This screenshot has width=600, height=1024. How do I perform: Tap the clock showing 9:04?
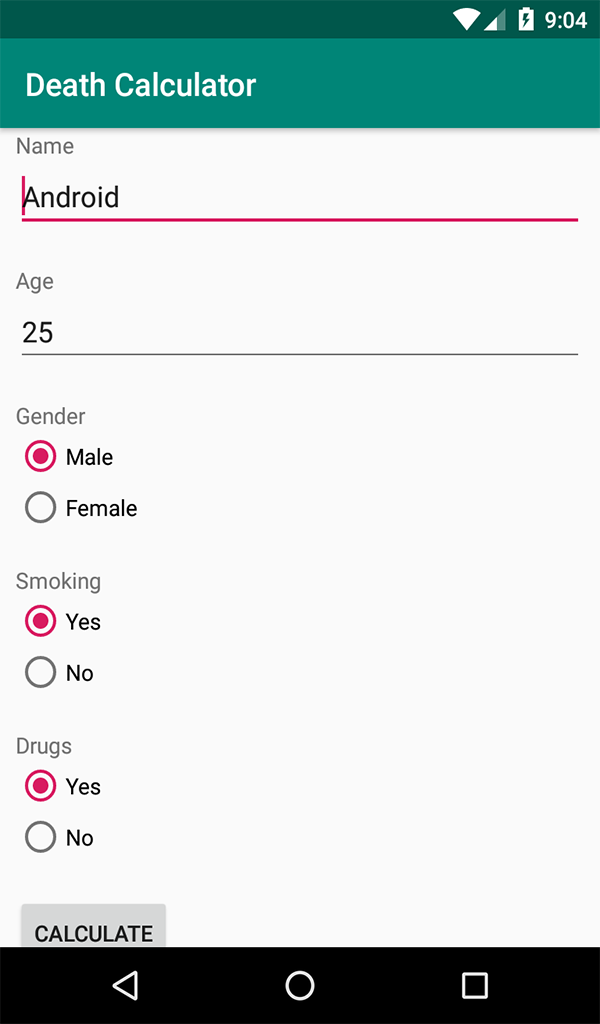coord(566,20)
